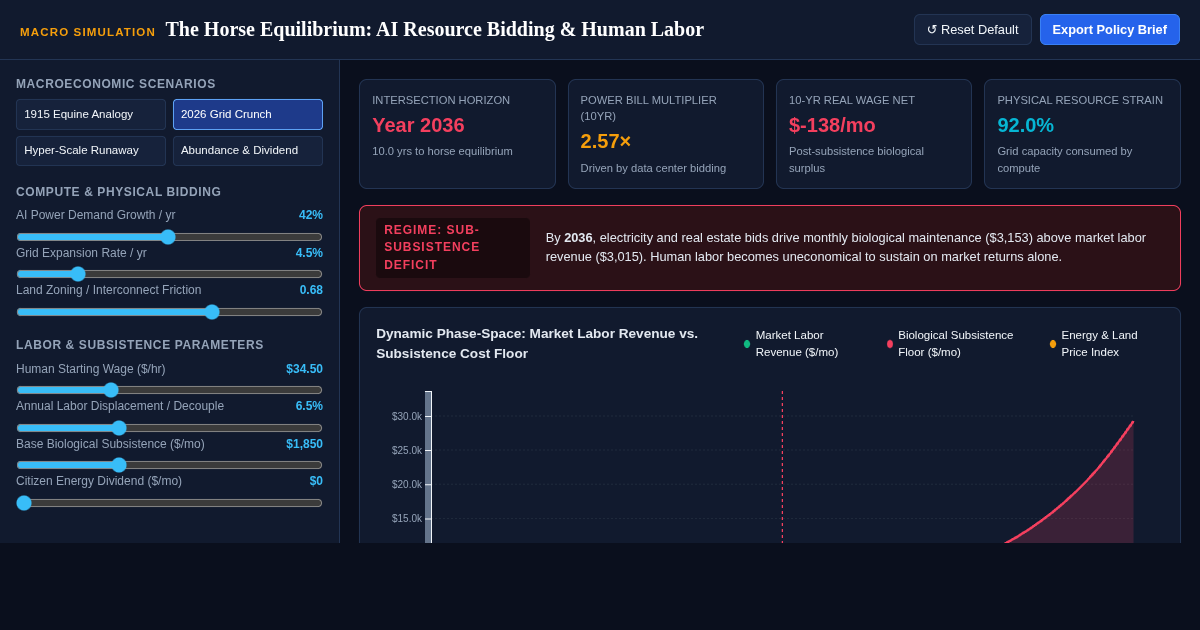This screenshot has height=630, width=1200.
Task: Click the Compute & Physical Bidding heading
Action: pyautogui.click(x=119, y=192)
